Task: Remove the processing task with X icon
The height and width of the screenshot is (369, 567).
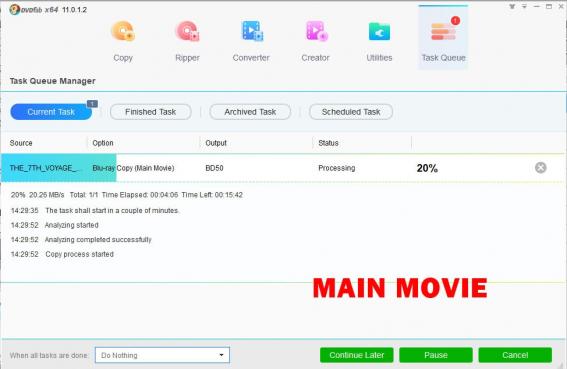Action: pos(541,167)
